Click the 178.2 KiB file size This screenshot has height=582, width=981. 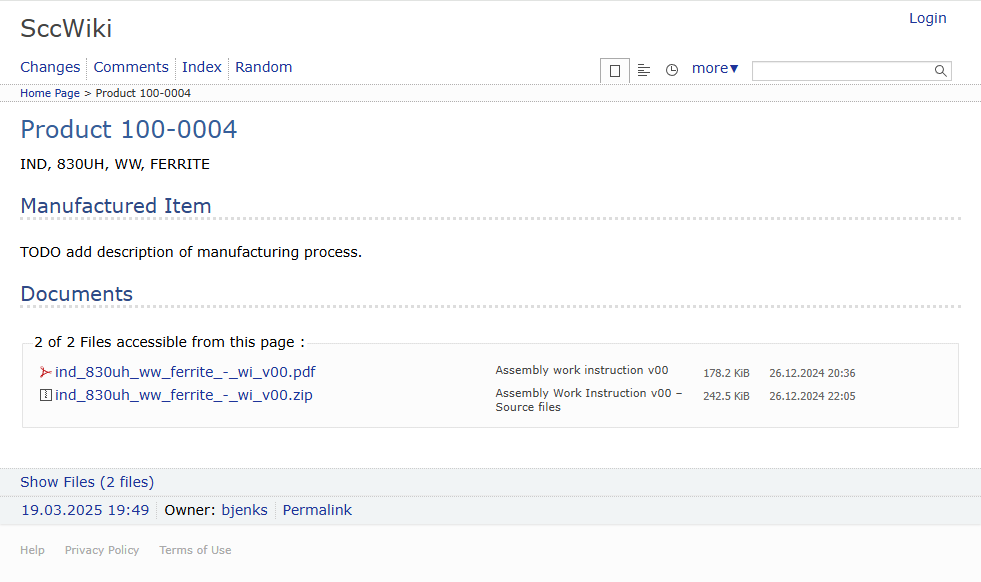(x=726, y=373)
